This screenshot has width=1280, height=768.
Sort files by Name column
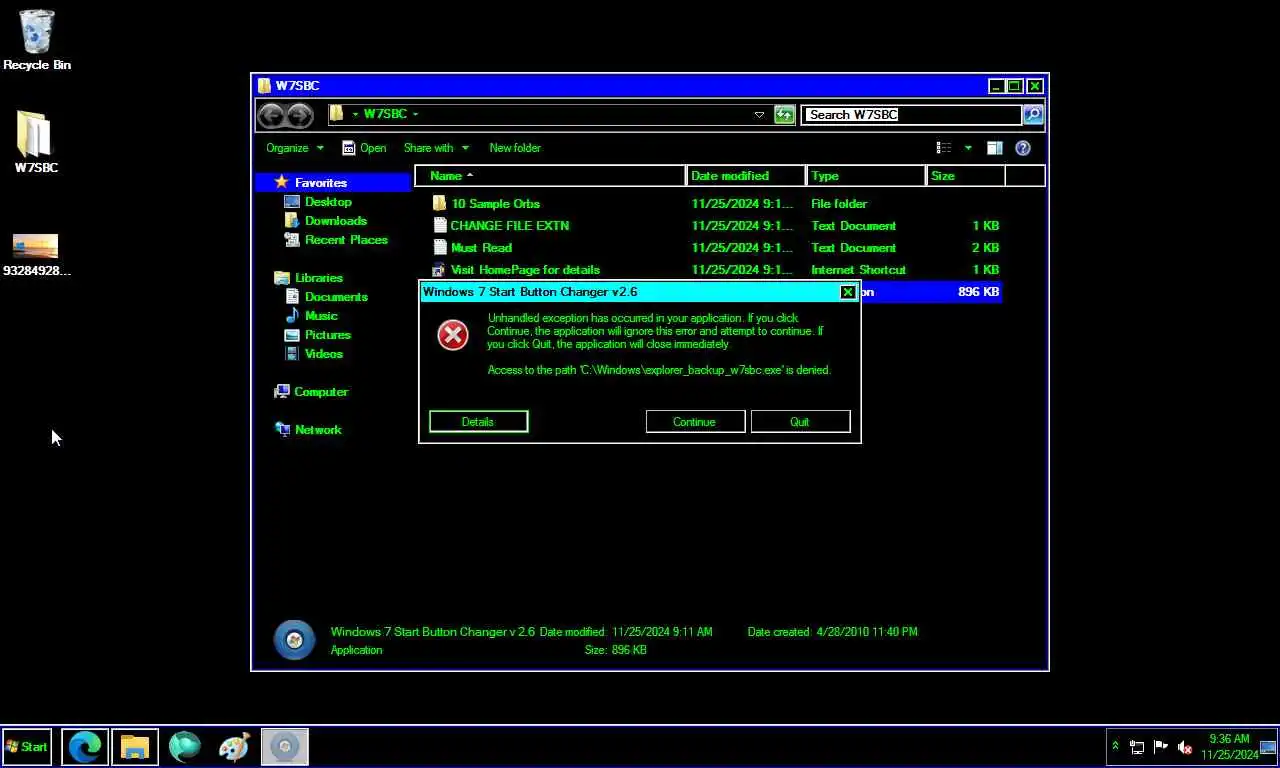[x=550, y=176]
